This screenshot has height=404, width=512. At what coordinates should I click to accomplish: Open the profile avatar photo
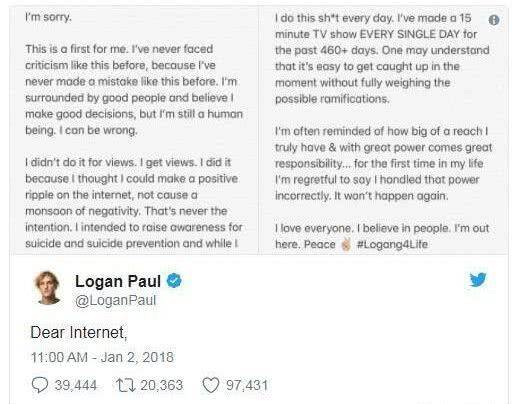[49, 288]
